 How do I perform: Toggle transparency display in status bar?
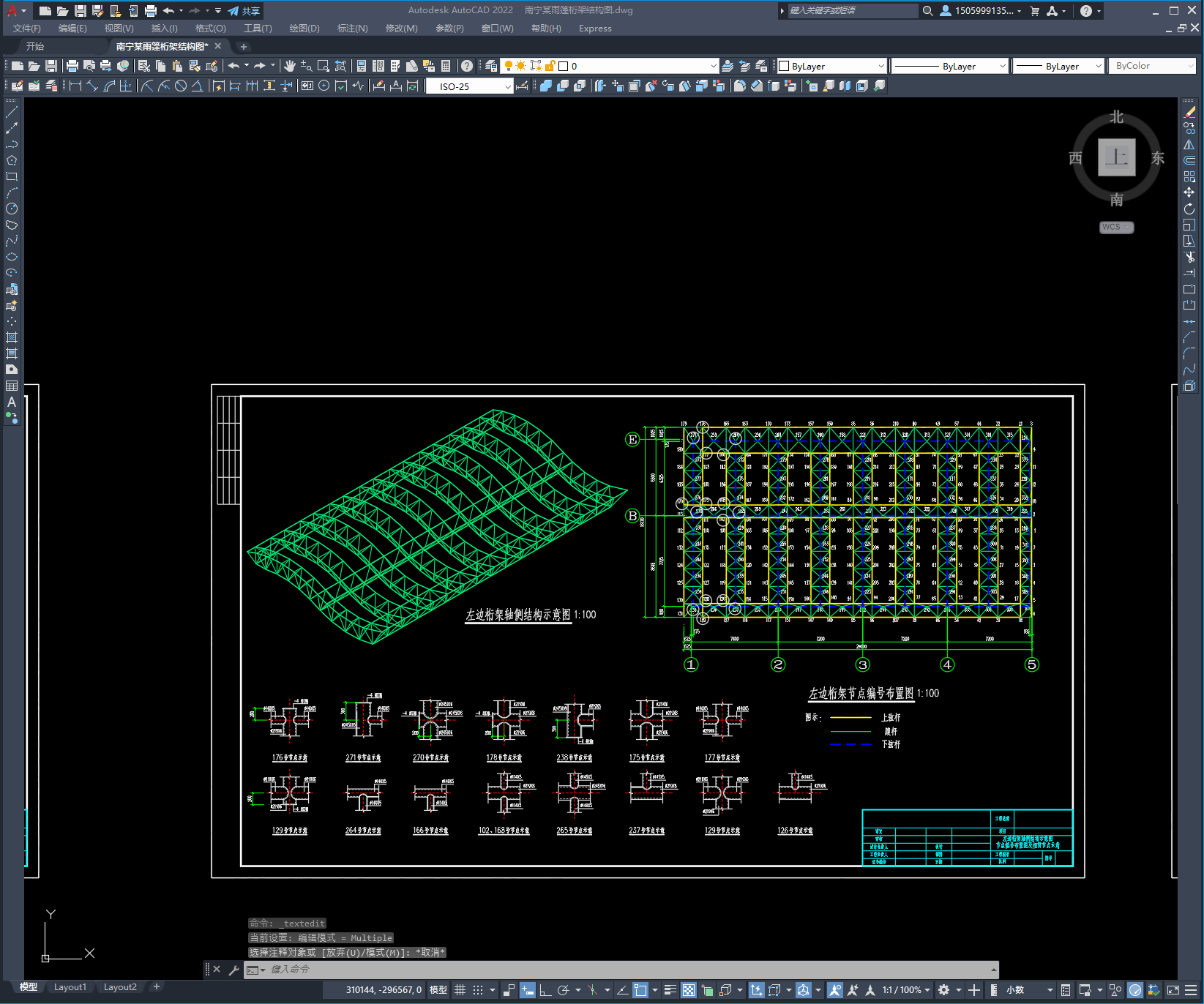(689, 990)
